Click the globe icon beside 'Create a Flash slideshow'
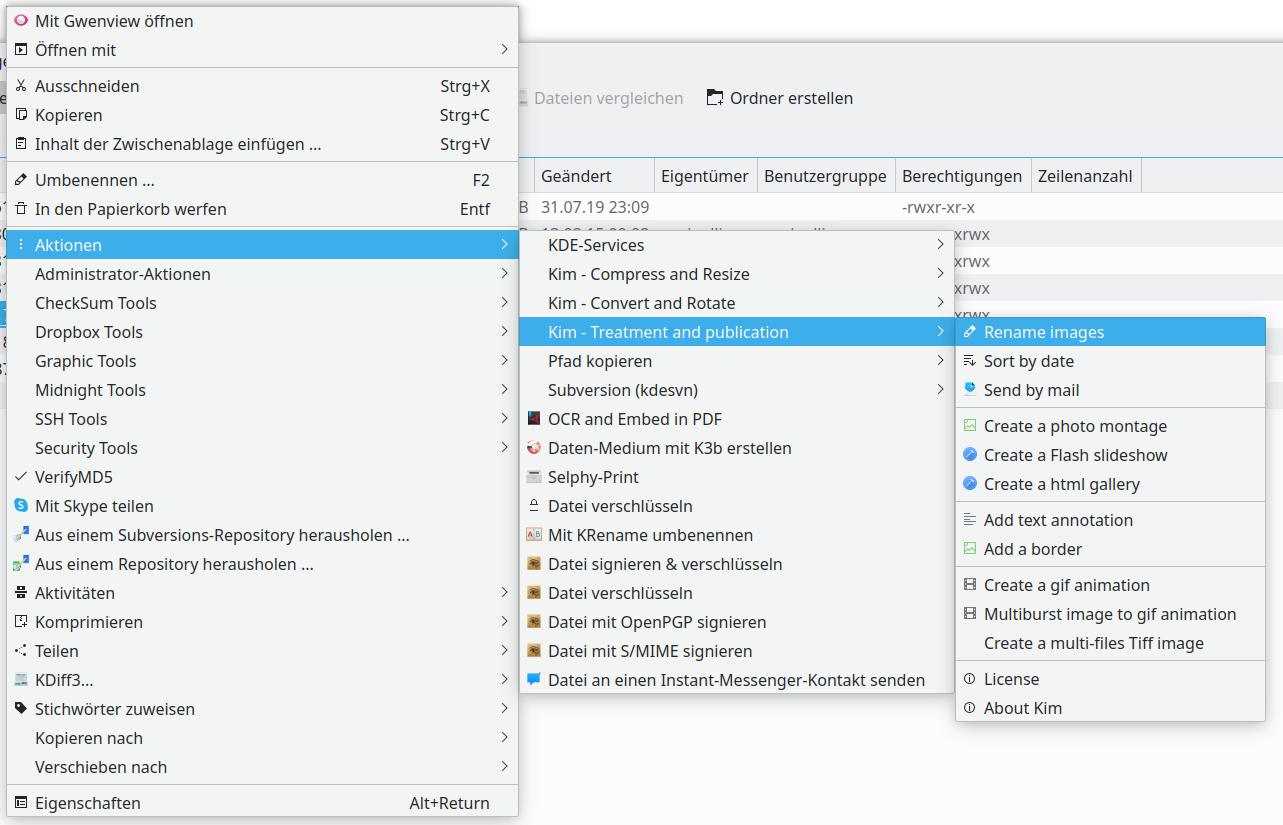Image resolution: width=1283 pixels, height=825 pixels. coord(969,455)
